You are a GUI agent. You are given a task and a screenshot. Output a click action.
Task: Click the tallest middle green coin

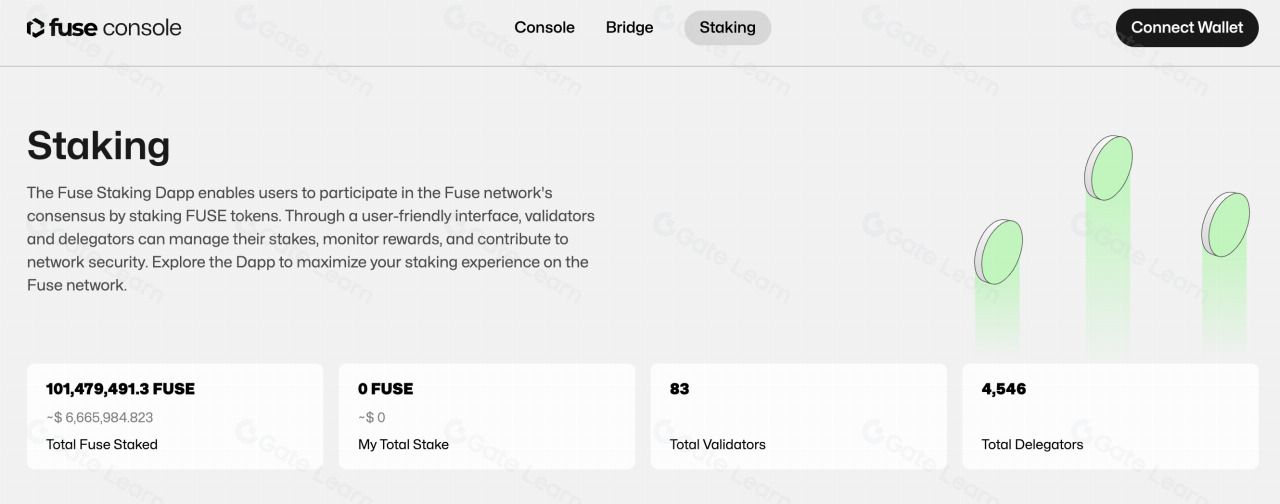[1109, 168]
